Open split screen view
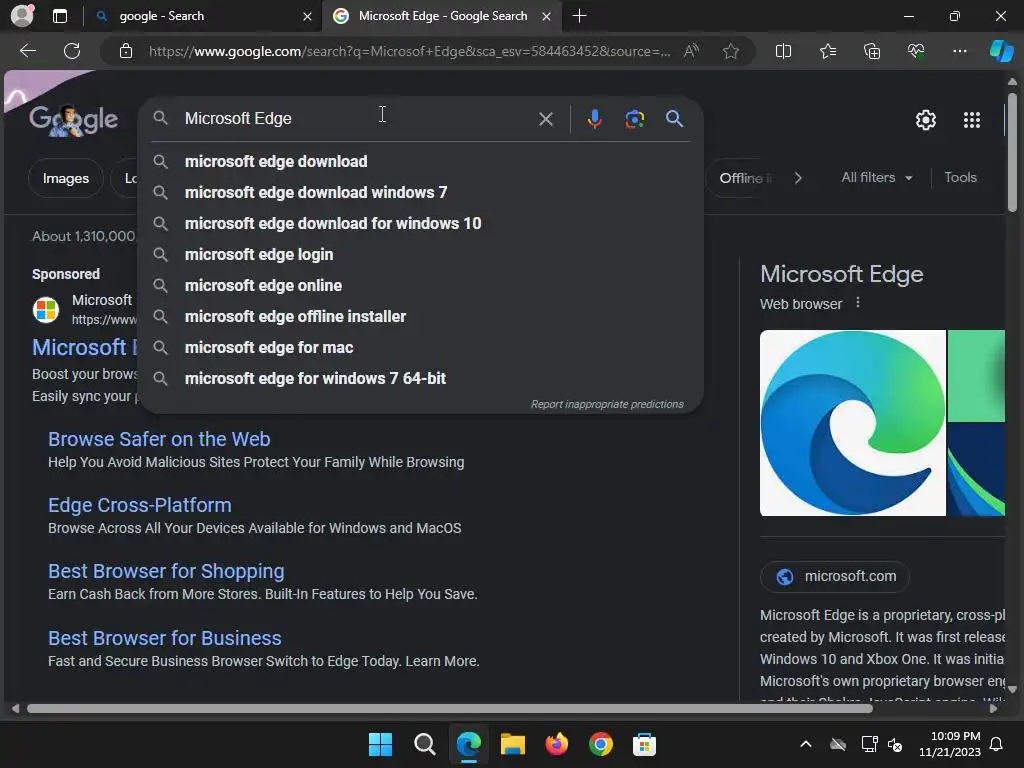1024x768 pixels. [x=783, y=51]
